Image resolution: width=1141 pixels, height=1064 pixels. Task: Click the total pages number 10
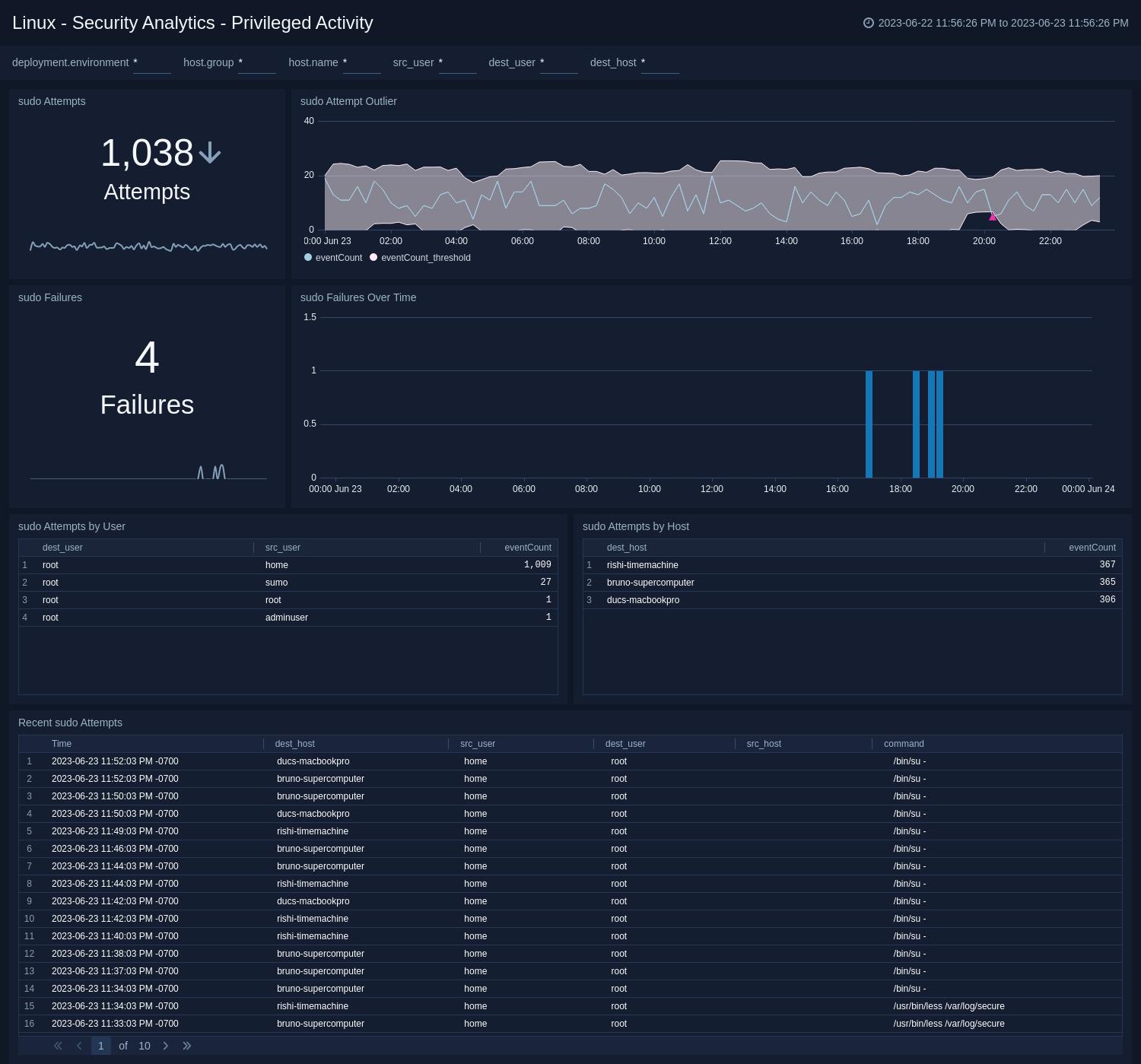click(x=145, y=1046)
